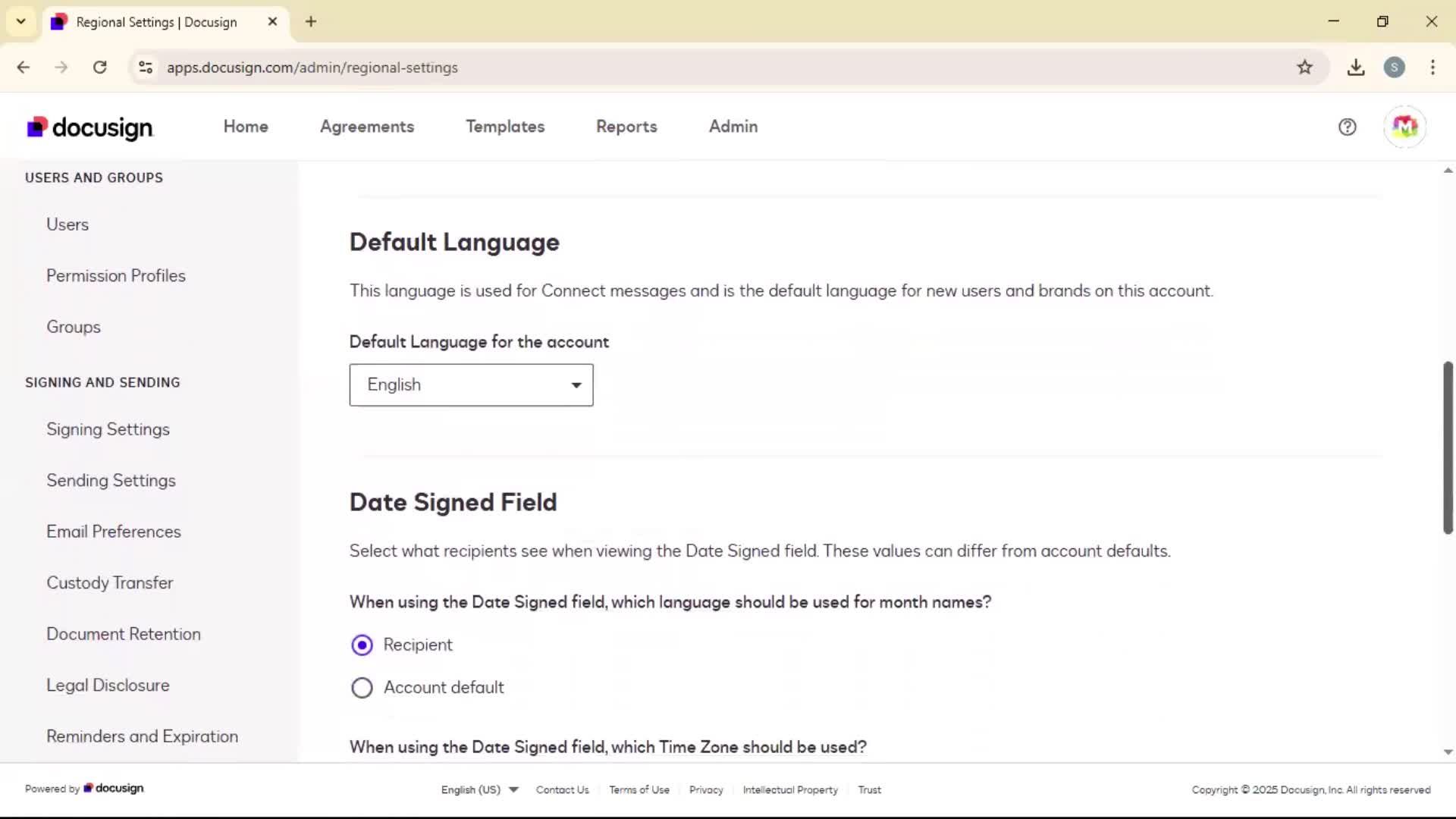Screen dimensions: 1456x819
Task: Select Recipient for month names language
Action: tap(362, 645)
